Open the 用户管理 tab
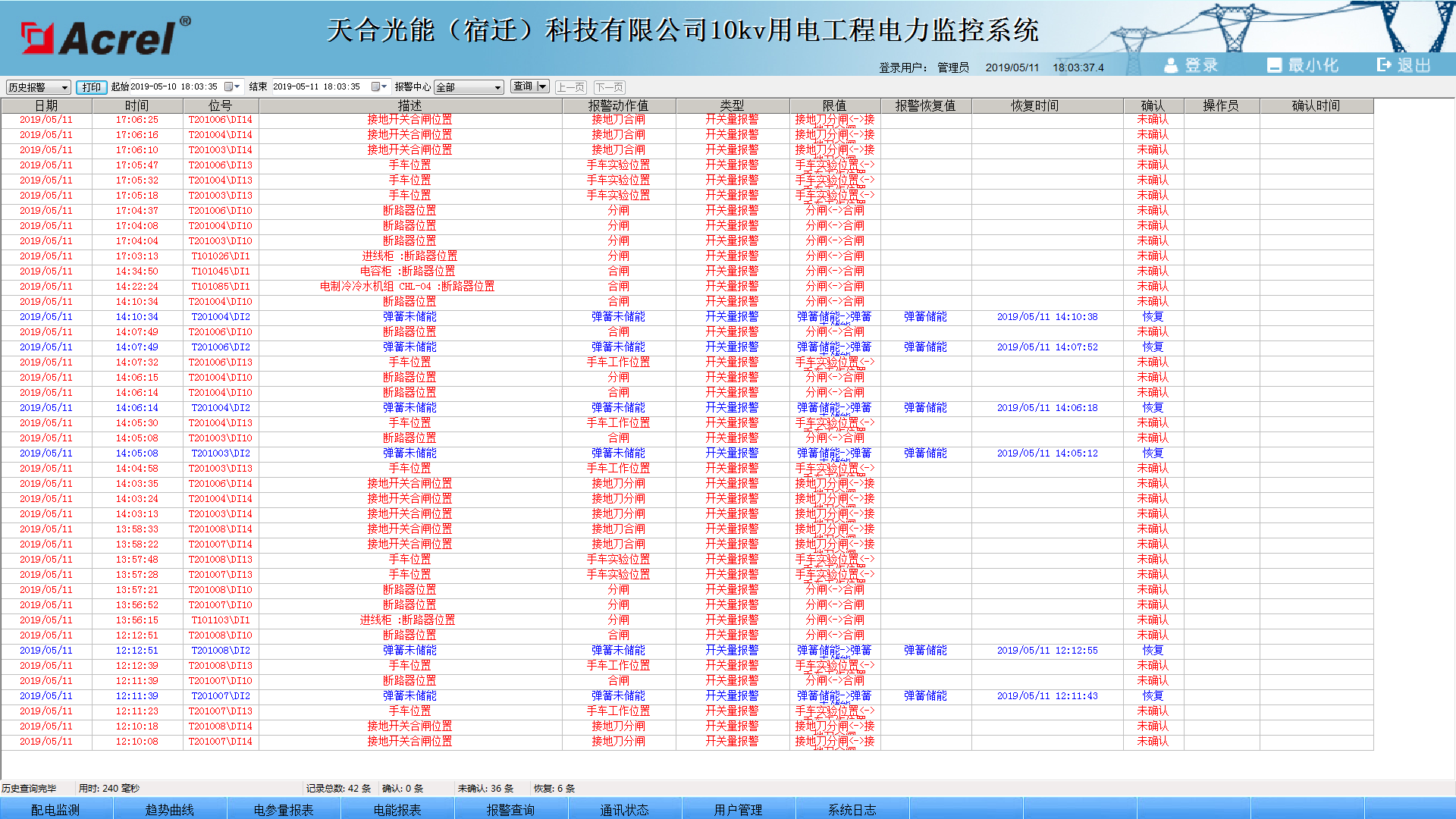Screen dimensions: 1456x819 coord(739,809)
